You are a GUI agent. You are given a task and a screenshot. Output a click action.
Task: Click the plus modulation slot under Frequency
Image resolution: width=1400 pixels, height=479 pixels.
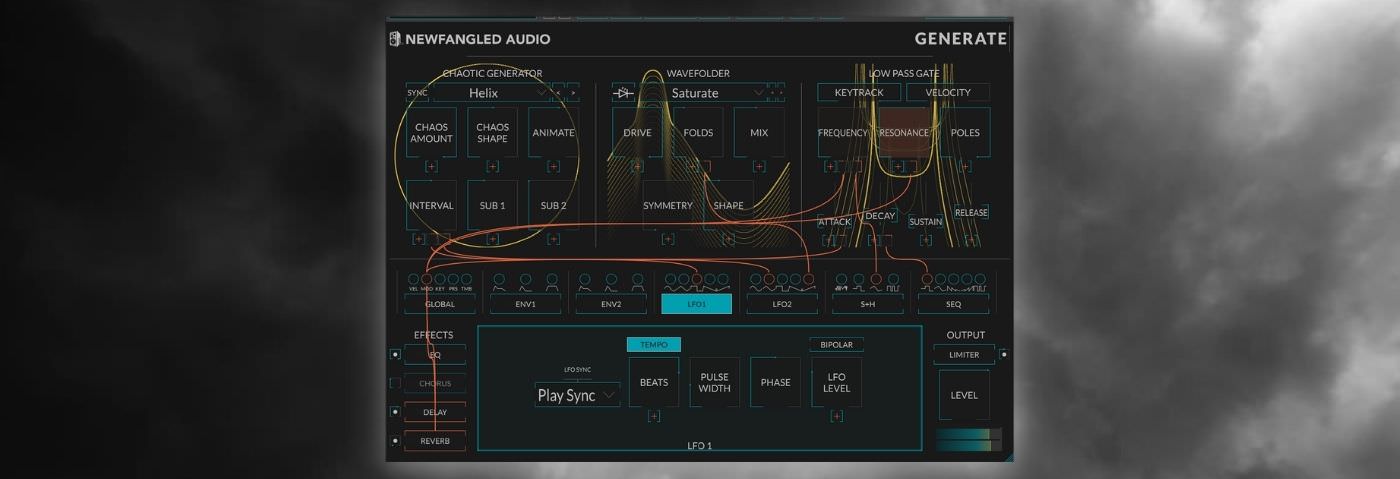coord(830,166)
